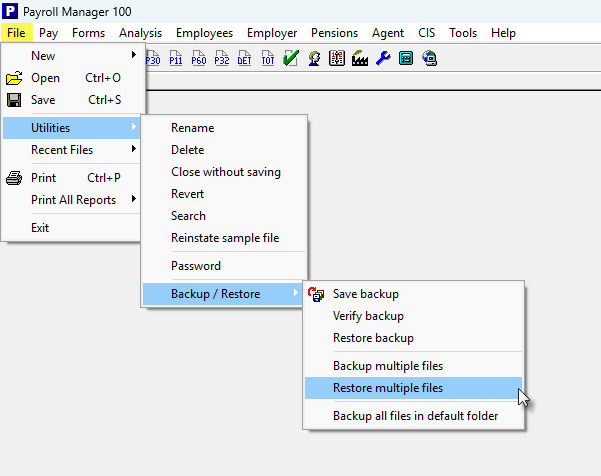Expand the Utilities submenu arrow

click(x=133, y=126)
